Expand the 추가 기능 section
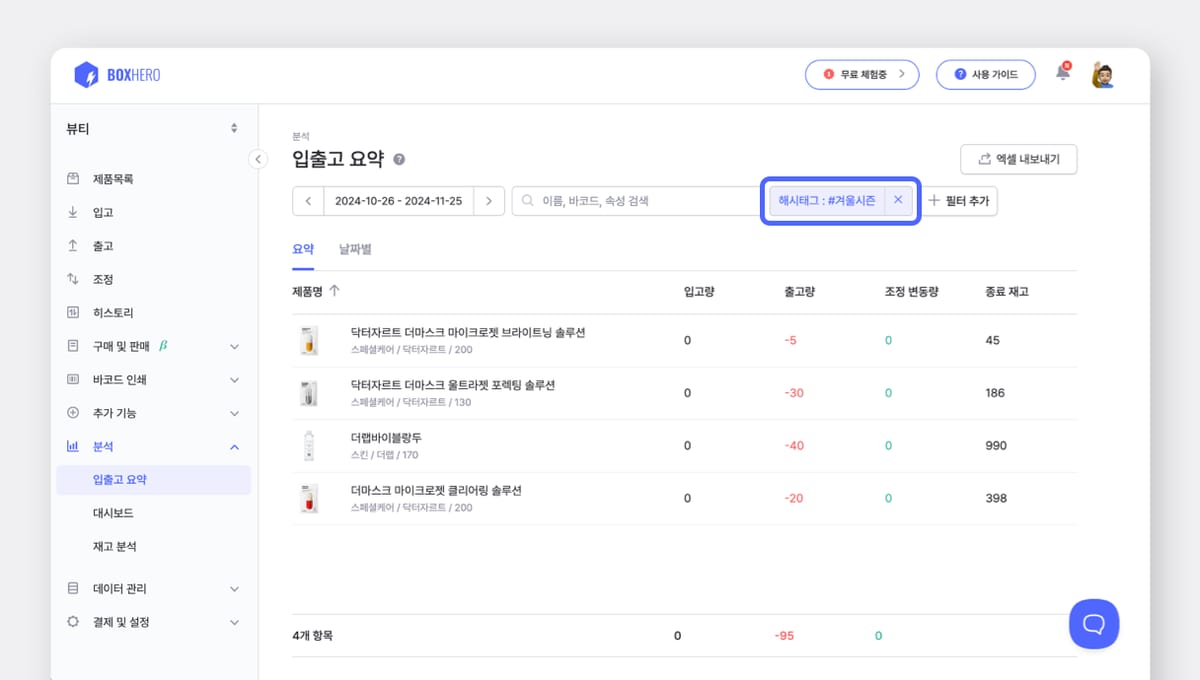Viewport: 1200px width, 680px height. (234, 412)
